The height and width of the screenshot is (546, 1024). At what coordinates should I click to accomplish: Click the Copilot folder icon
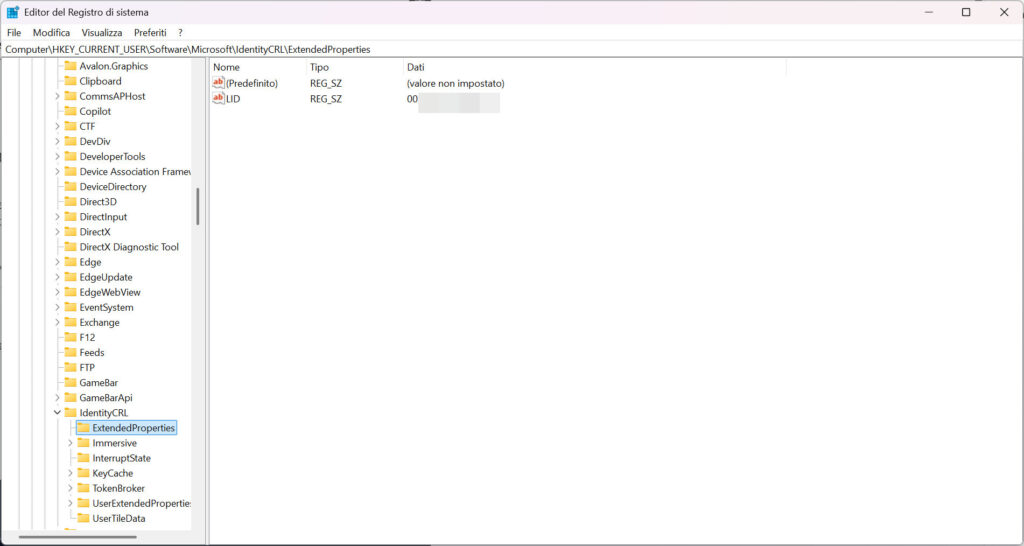click(71, 111)
